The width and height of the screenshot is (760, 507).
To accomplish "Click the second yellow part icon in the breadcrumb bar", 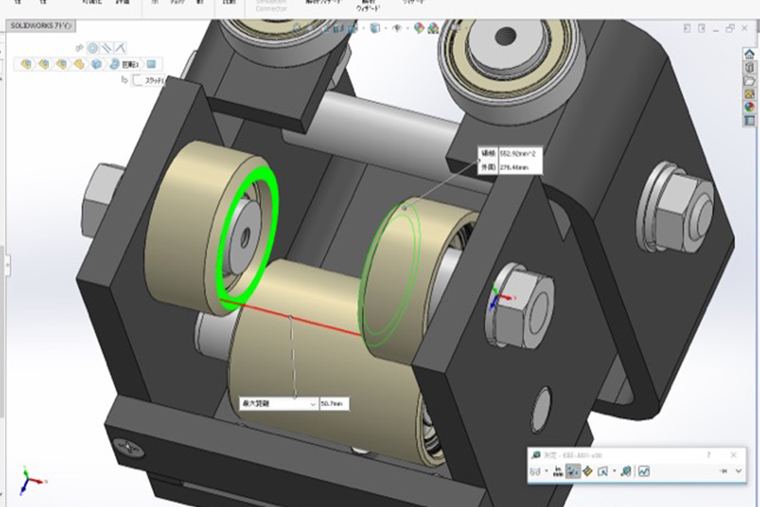I will pyautogui.click(x=44, y=64).
